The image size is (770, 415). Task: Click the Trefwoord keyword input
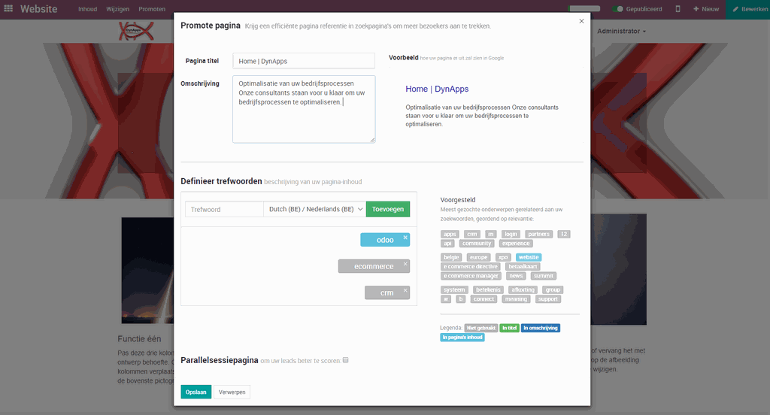224,209
